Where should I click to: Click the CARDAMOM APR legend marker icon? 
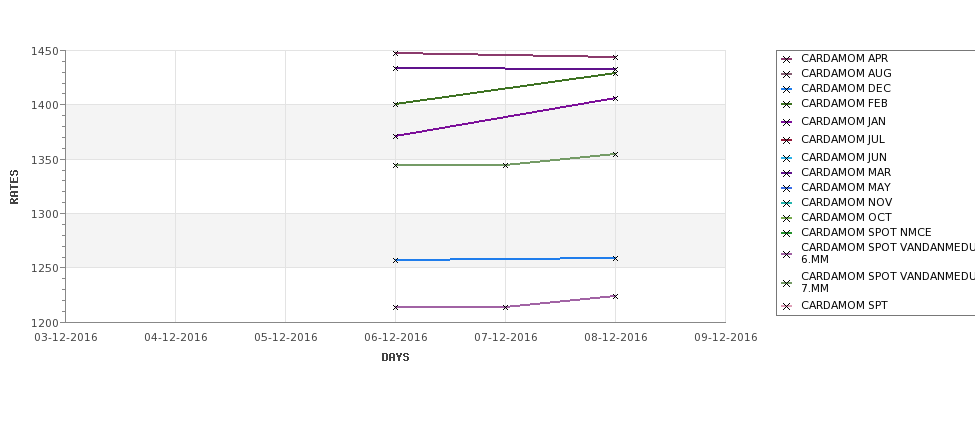787,59
